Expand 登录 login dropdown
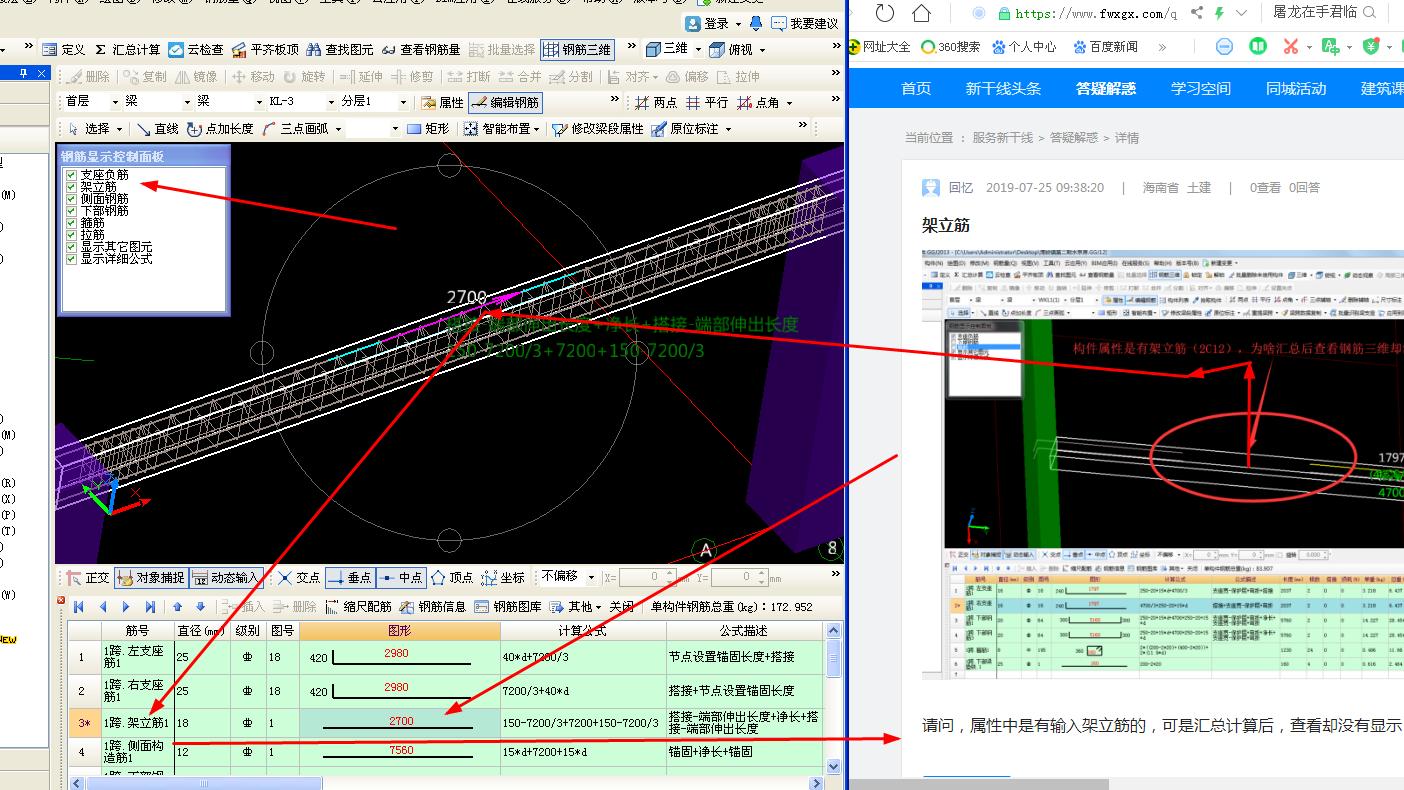Screen dimensions: 1404x790 click(738, 24)
